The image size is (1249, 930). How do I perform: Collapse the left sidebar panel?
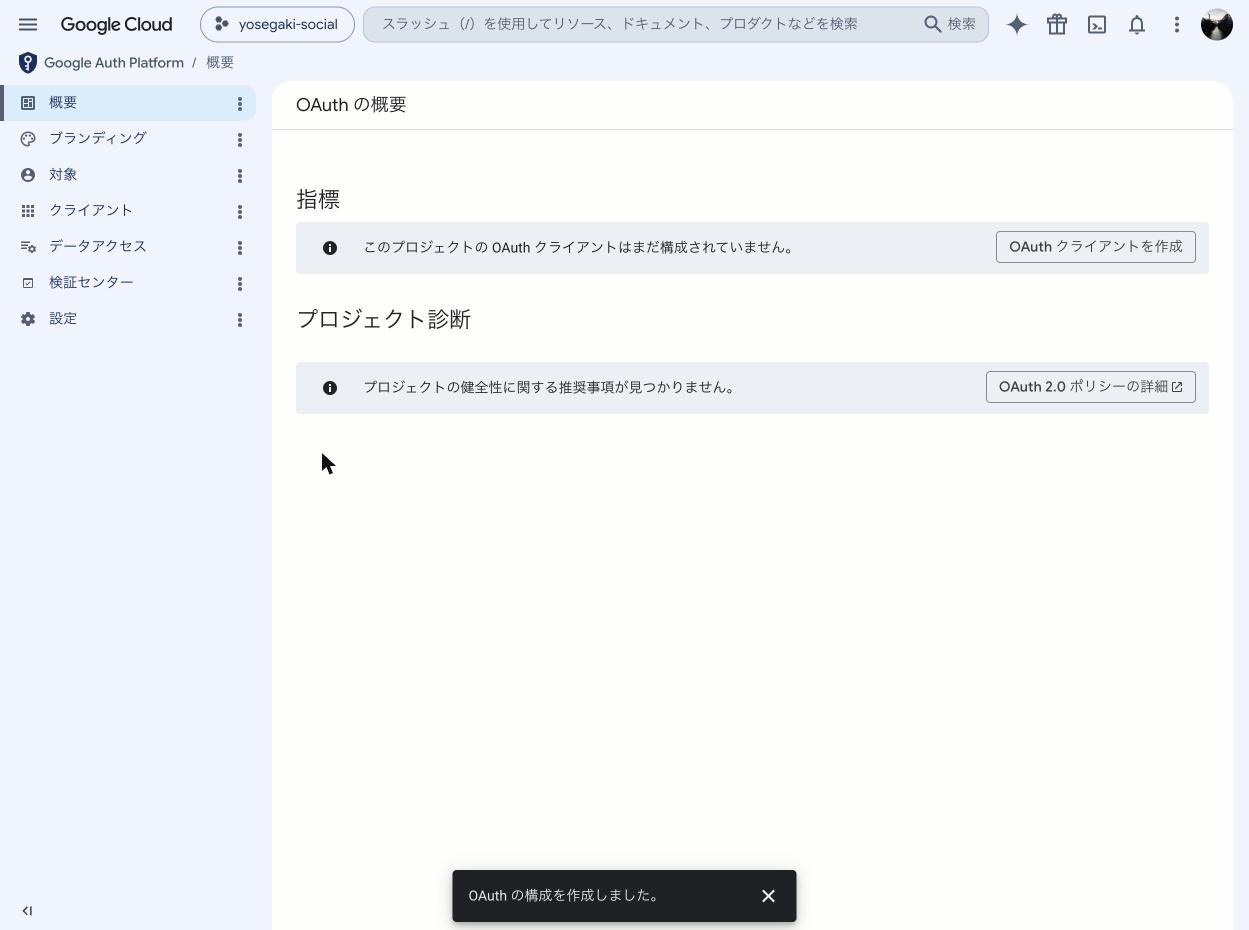click(27, 911)
